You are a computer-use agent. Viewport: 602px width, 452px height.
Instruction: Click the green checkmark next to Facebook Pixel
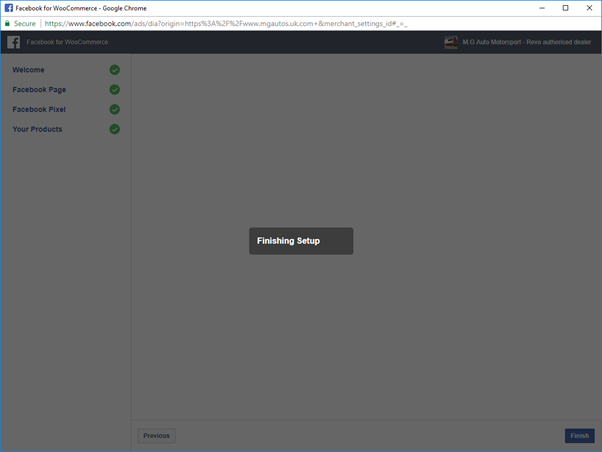(x=114, y=109)
